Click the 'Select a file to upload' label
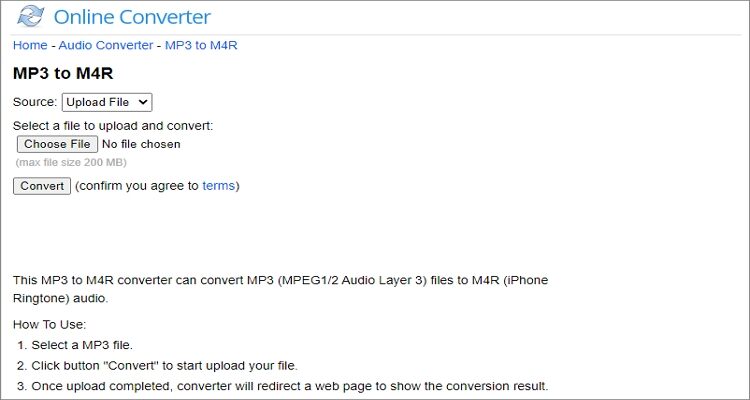Image resolution: width=750 pixels, height=400 pixels. (x=113, y=126)
